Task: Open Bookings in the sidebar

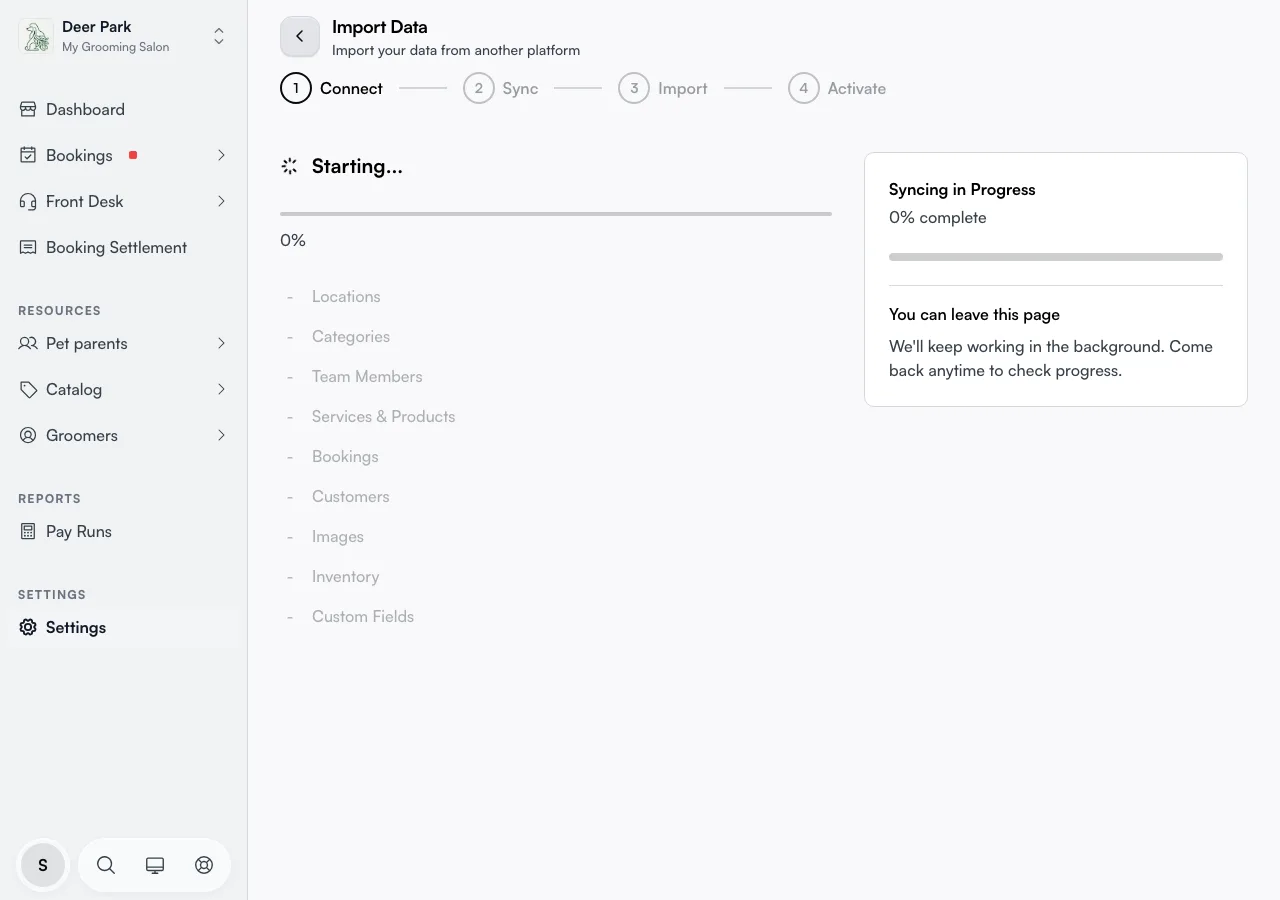Action: tap(124, 155)
